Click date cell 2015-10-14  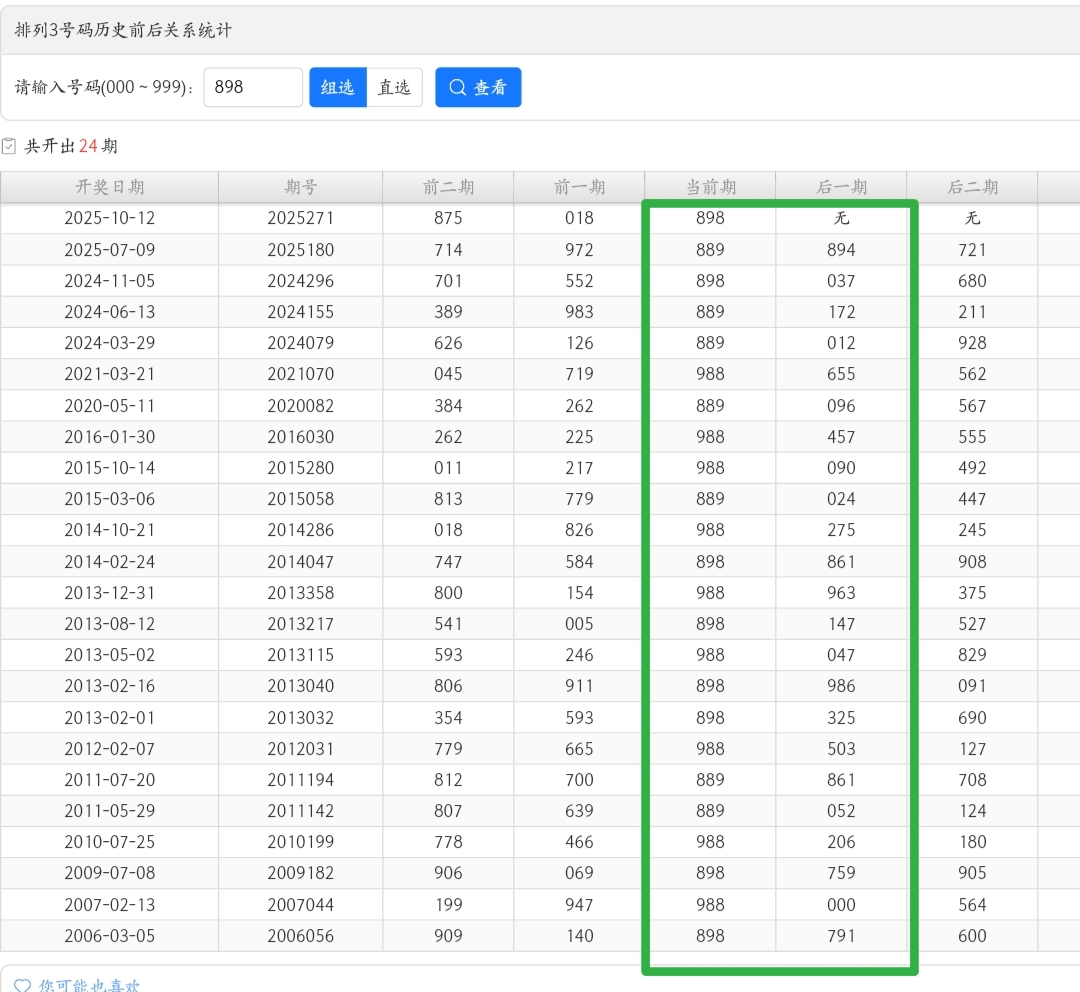pyautogui.click(x=110, y=468)
